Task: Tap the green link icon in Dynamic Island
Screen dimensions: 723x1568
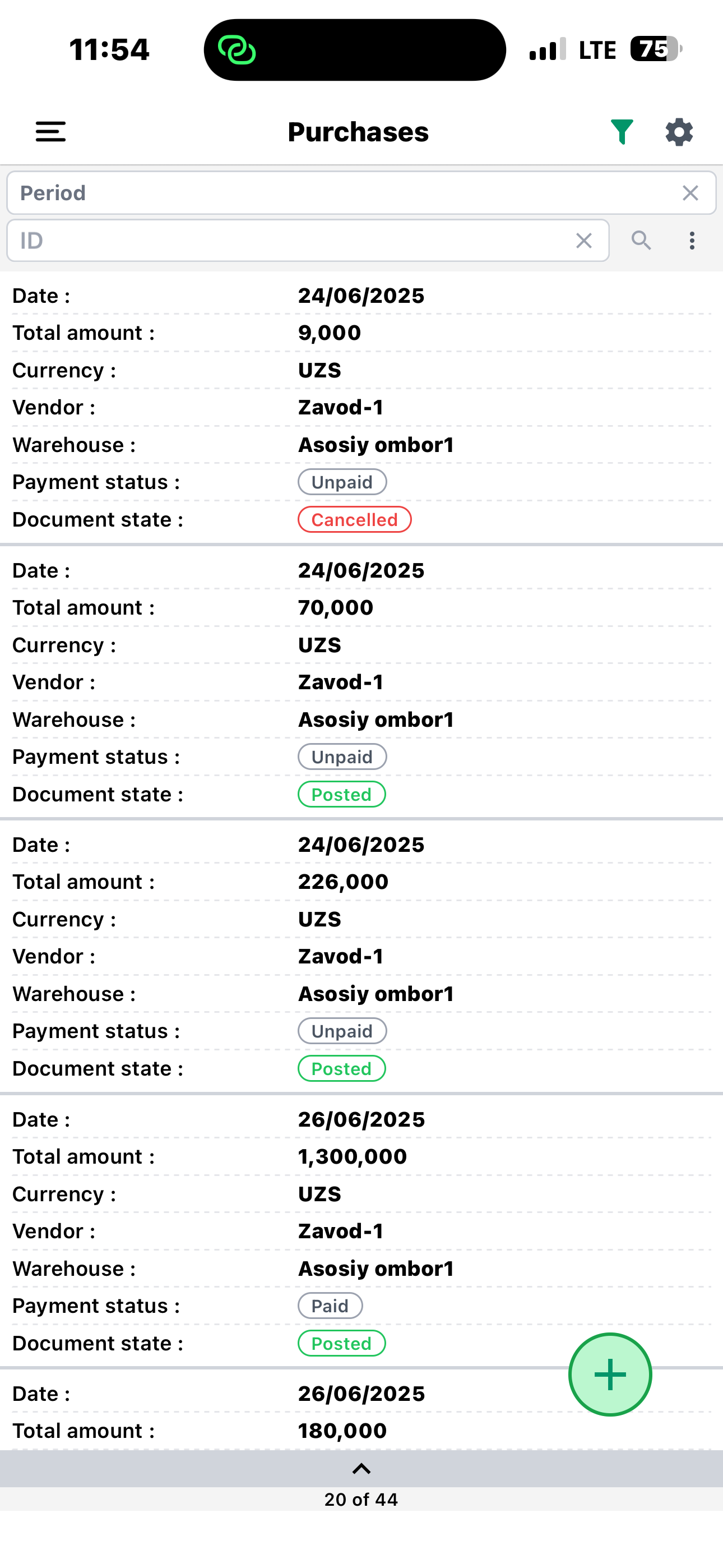Action: 237,50
